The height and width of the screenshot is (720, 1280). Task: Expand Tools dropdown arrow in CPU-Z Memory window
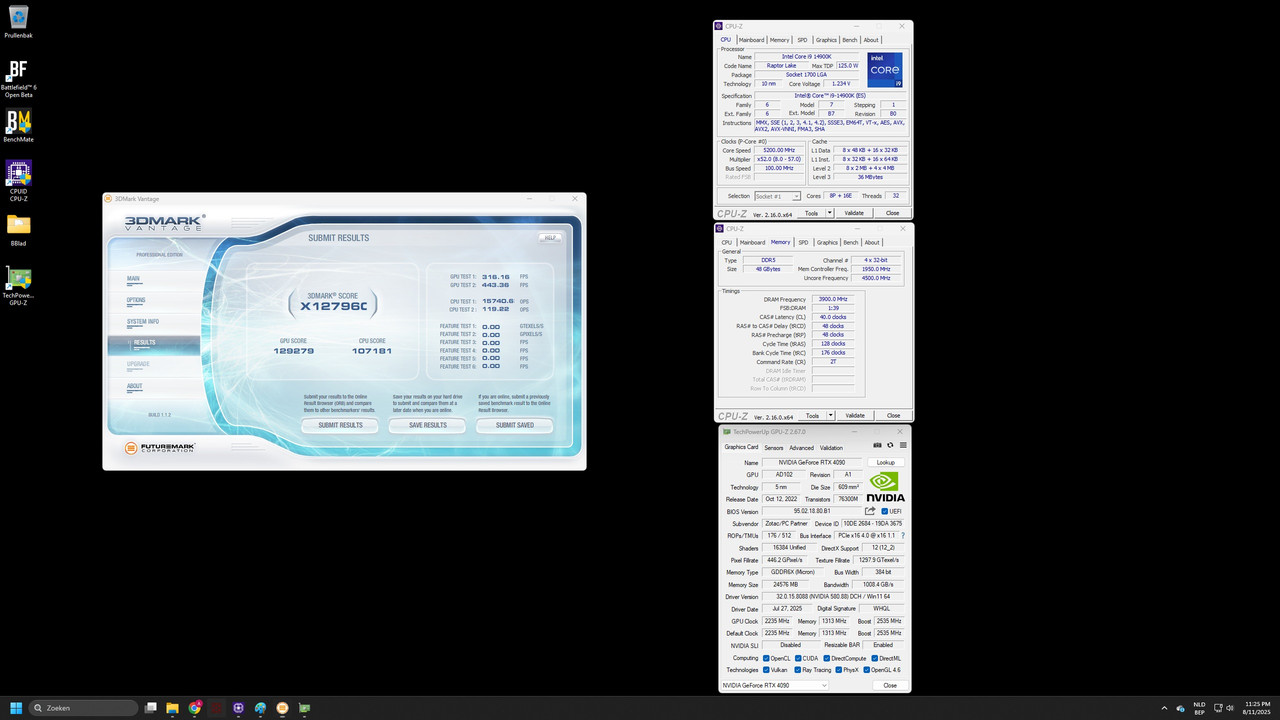830,415
